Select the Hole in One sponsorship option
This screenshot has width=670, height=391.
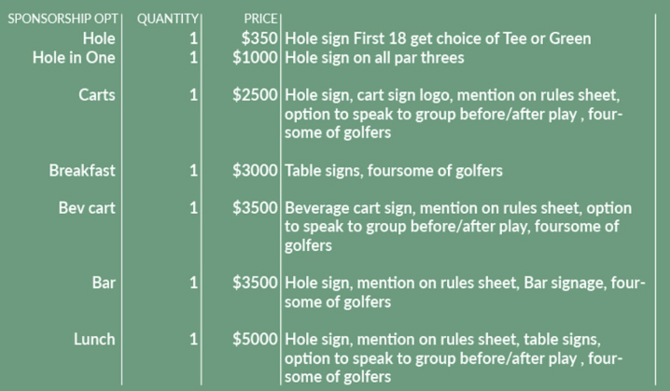[74, 58]
